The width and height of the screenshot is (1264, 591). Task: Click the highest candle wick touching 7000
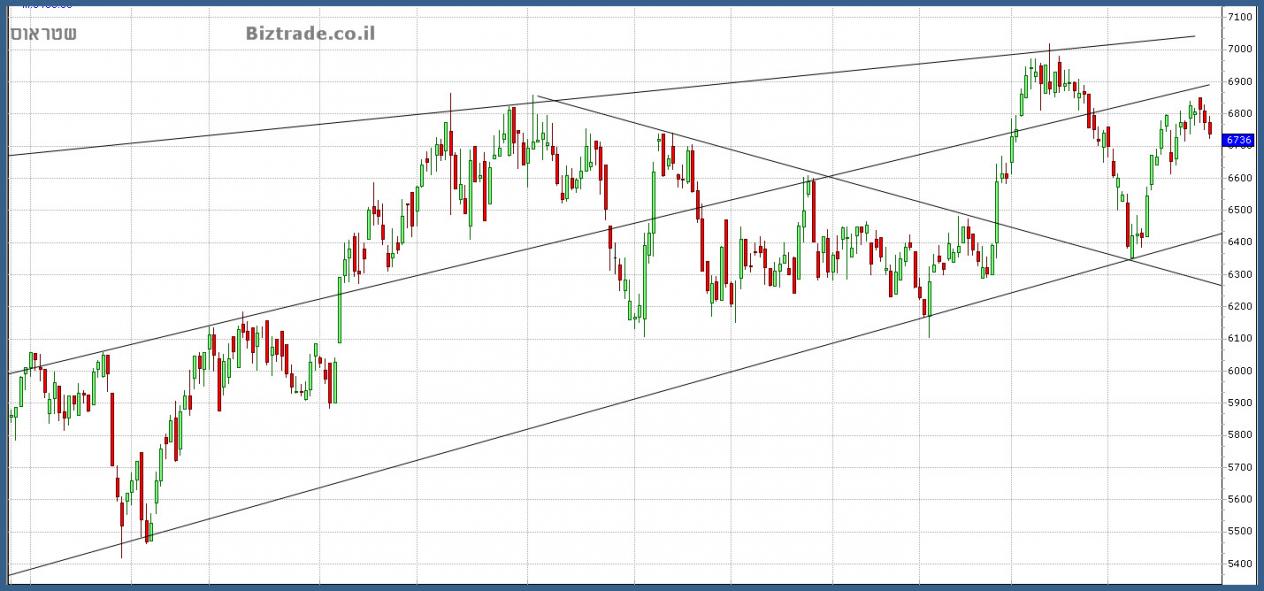pos(1049,47)
